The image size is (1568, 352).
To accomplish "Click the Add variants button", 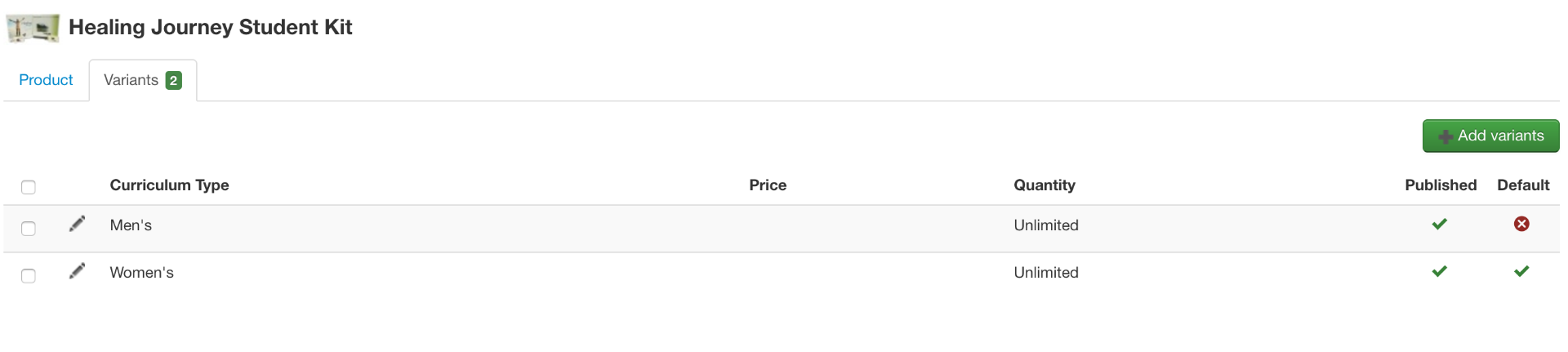I will (x=1490, y=136).
